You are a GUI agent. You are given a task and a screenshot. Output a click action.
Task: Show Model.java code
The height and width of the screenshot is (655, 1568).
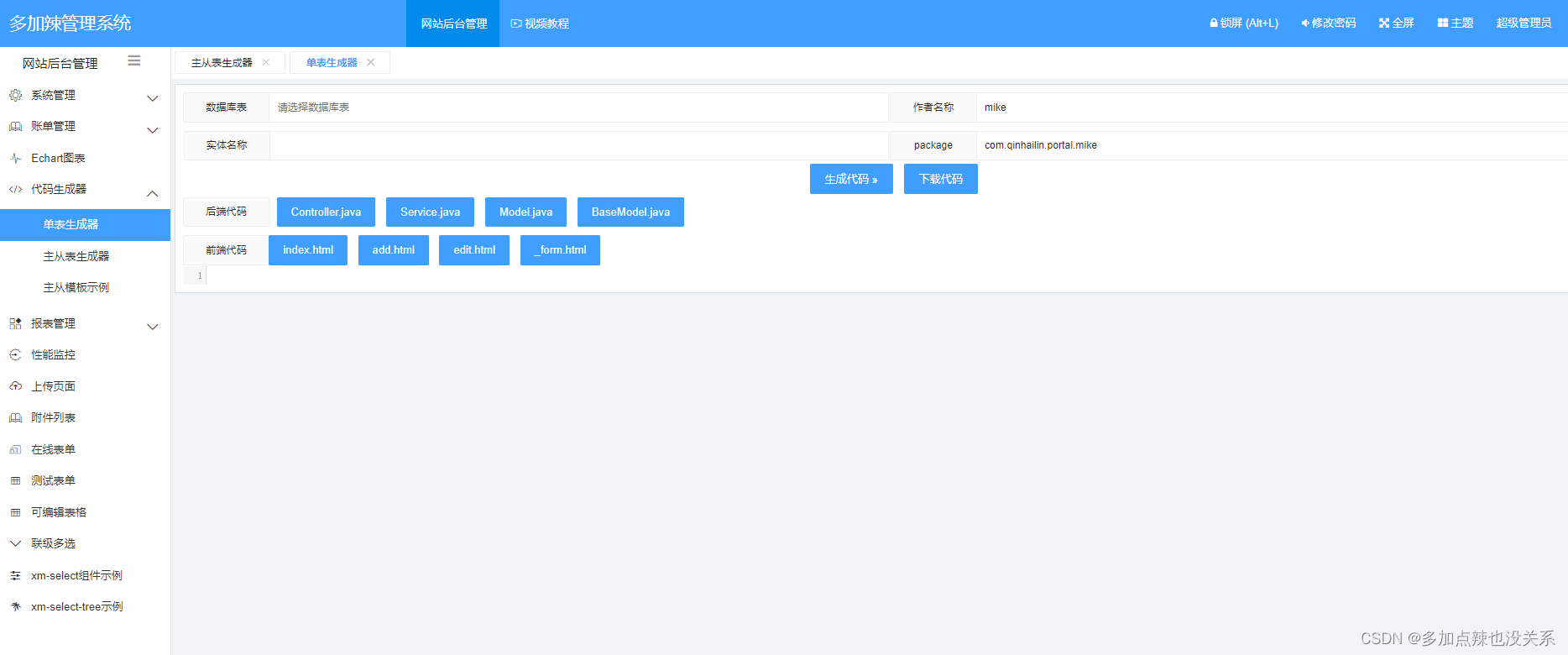pyautogui.click(x=525, y=212)
